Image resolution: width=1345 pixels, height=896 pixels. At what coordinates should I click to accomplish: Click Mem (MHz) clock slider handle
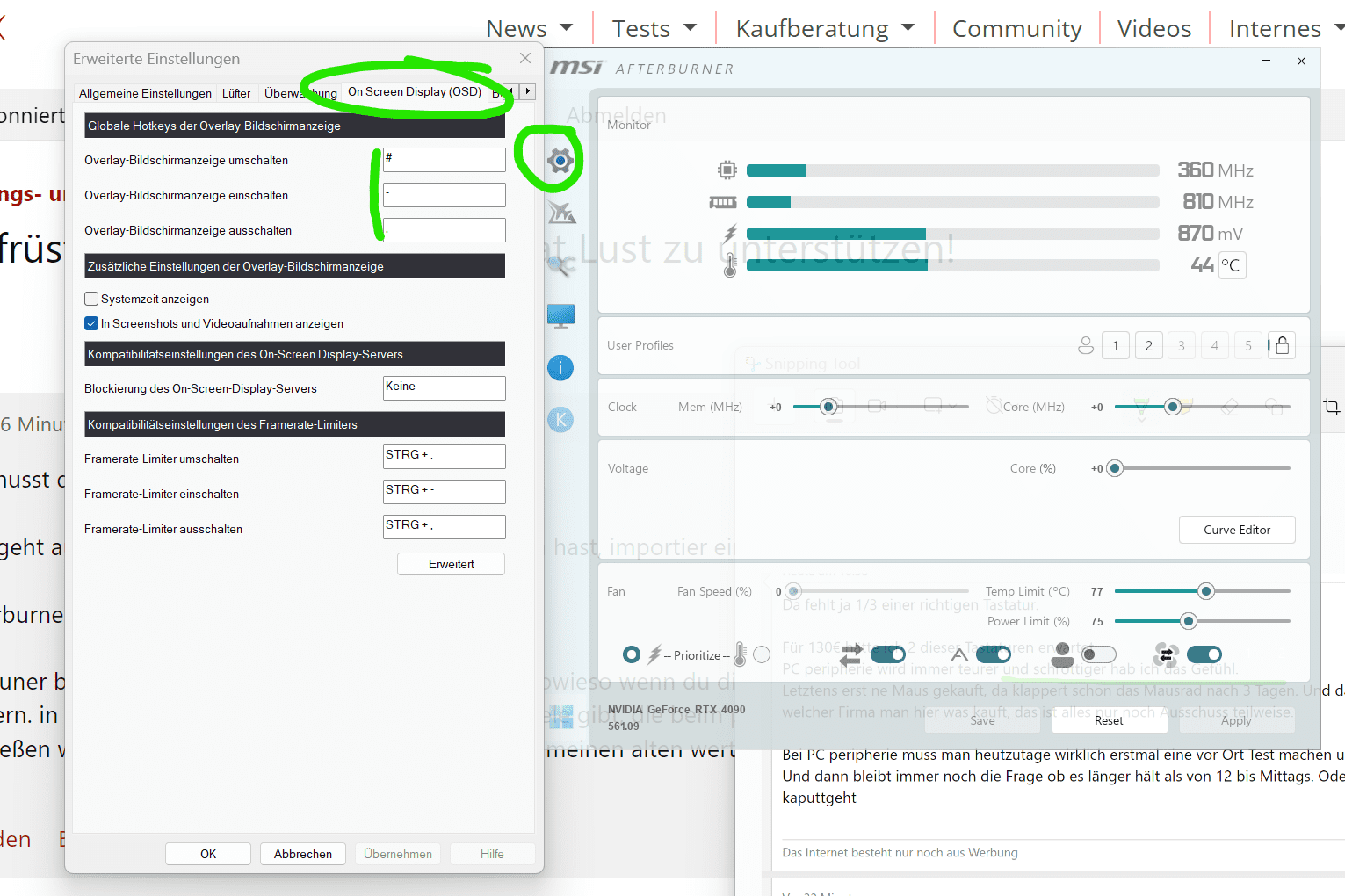coord(828,407)
